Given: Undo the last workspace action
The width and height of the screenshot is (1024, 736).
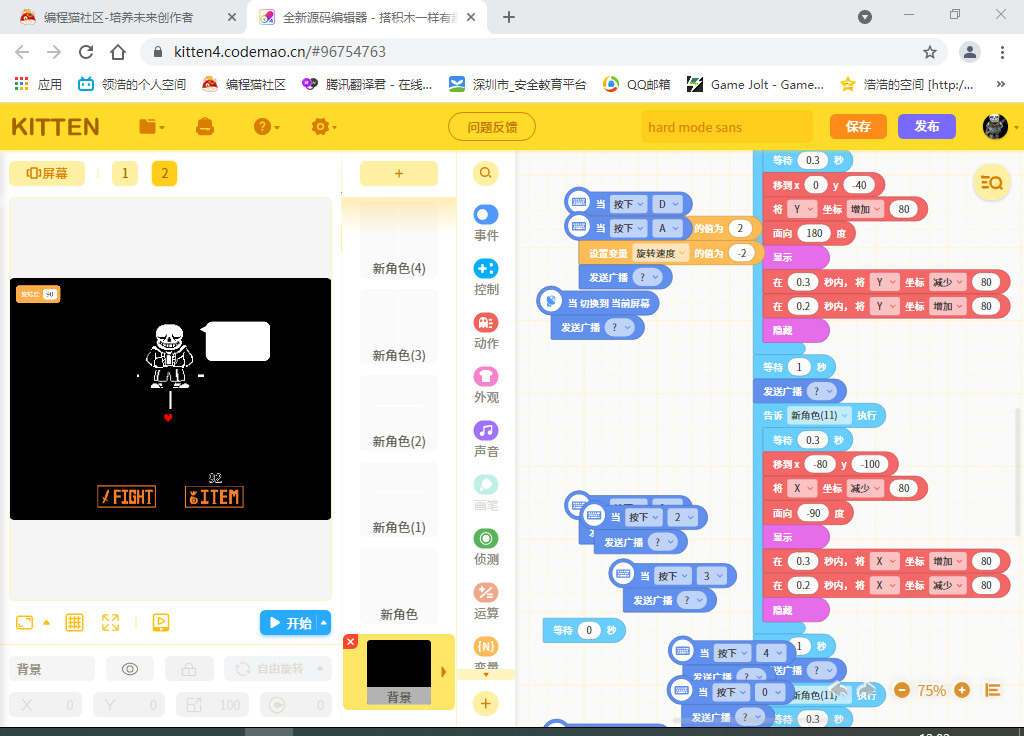Looking at the screenshot, I should (x=840, y=691).
